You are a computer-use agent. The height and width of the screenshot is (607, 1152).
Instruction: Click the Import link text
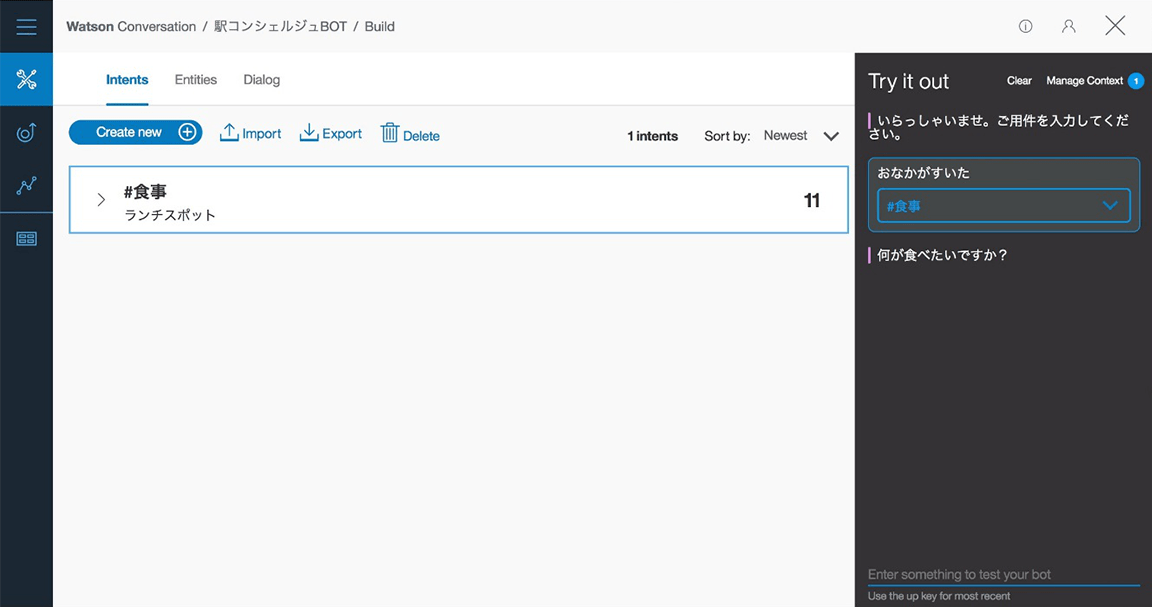(x=262, y=134)
